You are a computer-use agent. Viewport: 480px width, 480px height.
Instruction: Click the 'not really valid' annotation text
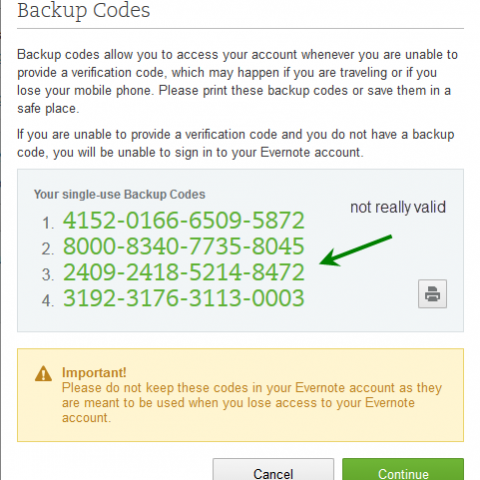[x=398, y=207]
